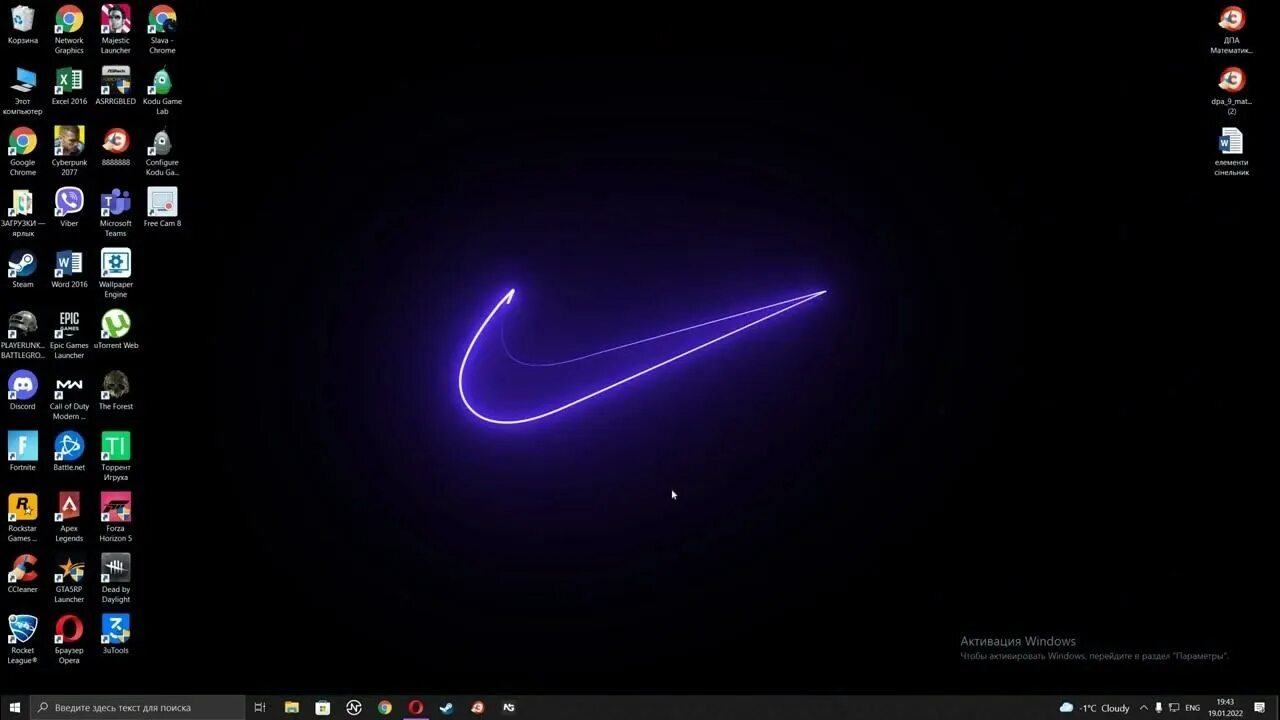1280x720 pixels.
Task: Select Этот компьютер desktop icon
Action: (x=22, y=91)
